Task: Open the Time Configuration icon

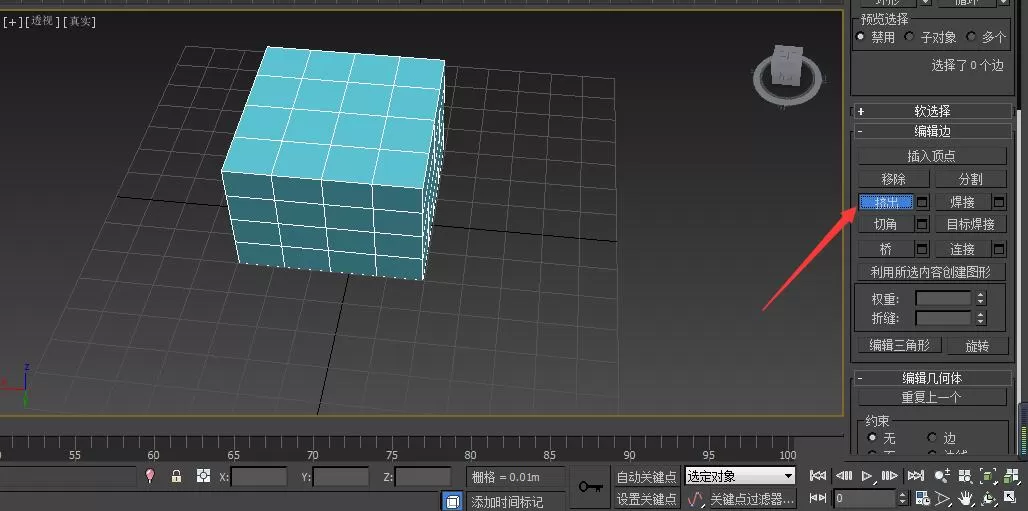Action: (922, 498)
